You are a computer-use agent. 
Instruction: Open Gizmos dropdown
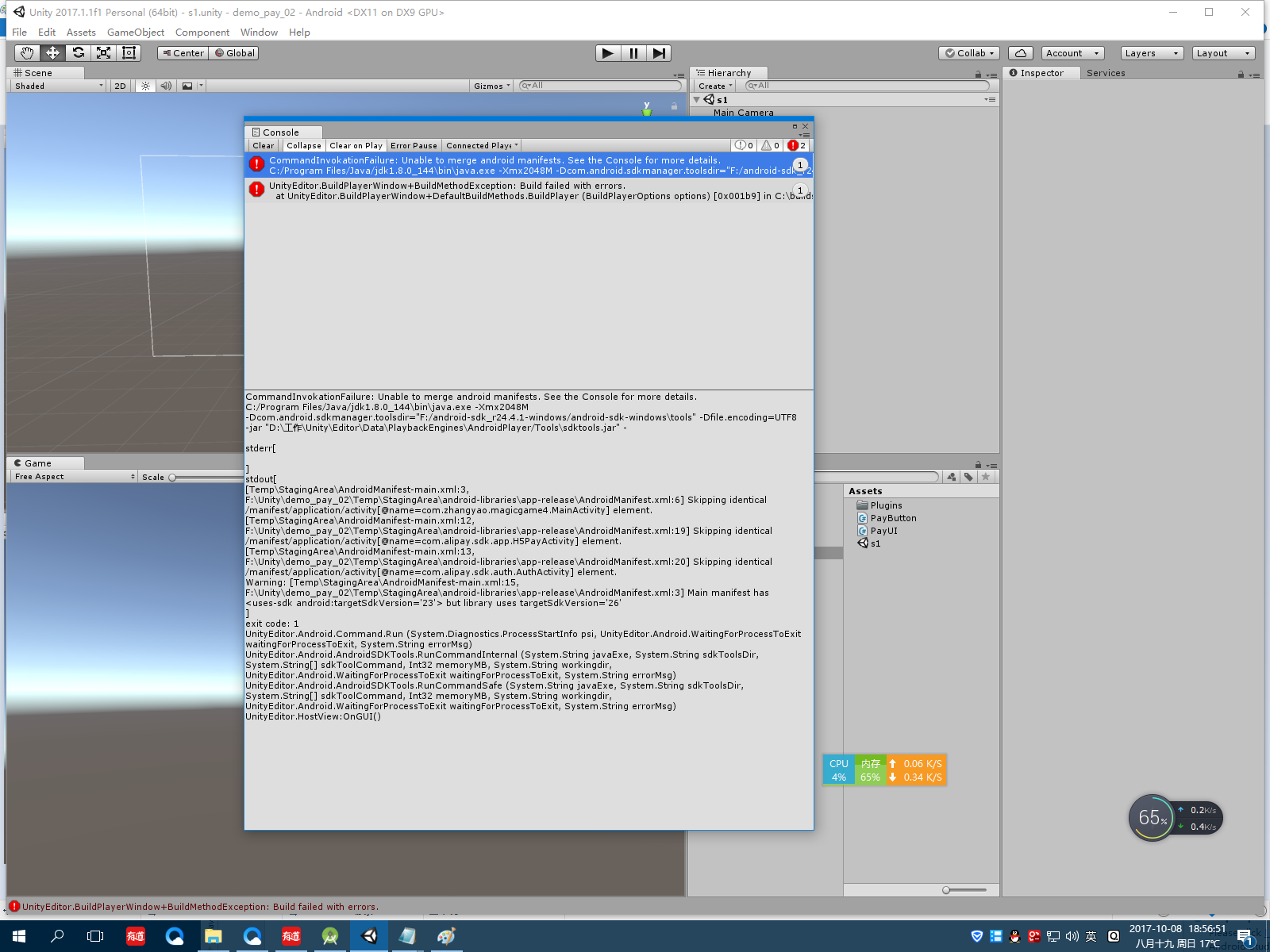coord(492,86)
